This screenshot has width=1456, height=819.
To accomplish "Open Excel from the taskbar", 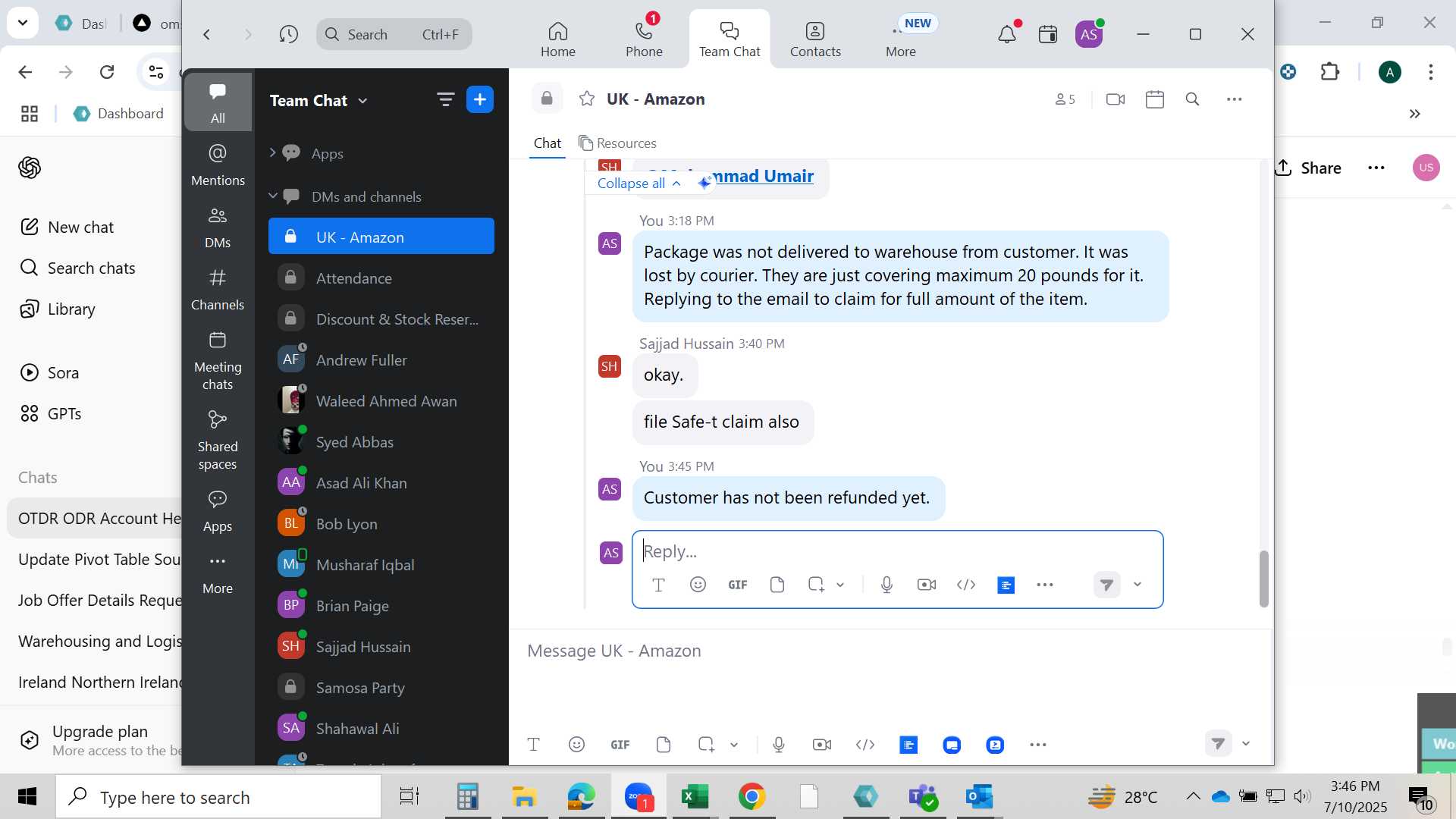I will click(x=695, y=797).
